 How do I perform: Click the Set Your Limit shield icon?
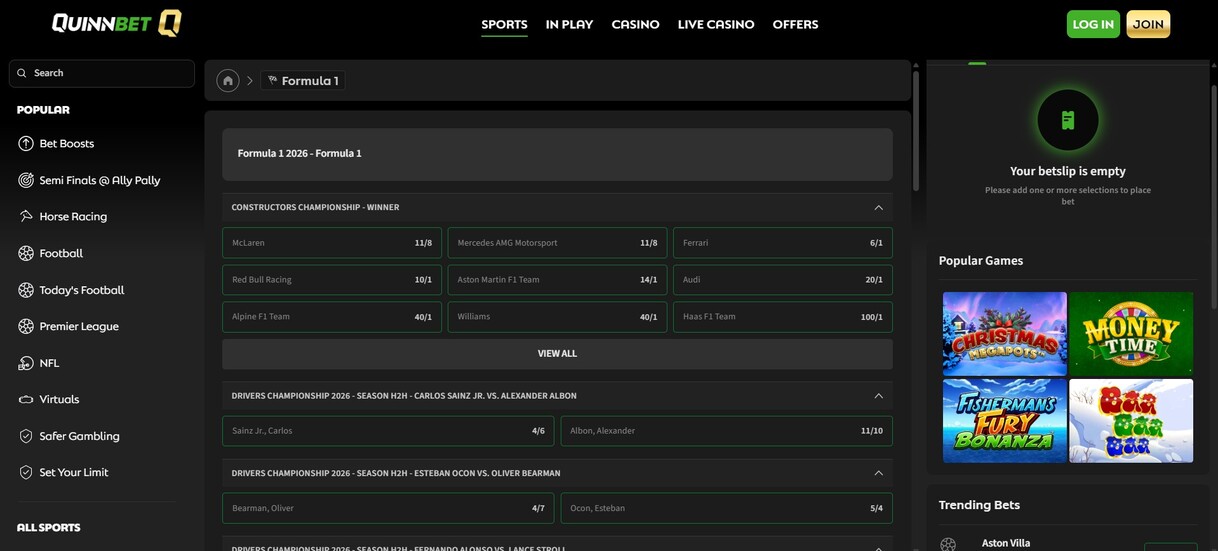click(x=26, y=472)
